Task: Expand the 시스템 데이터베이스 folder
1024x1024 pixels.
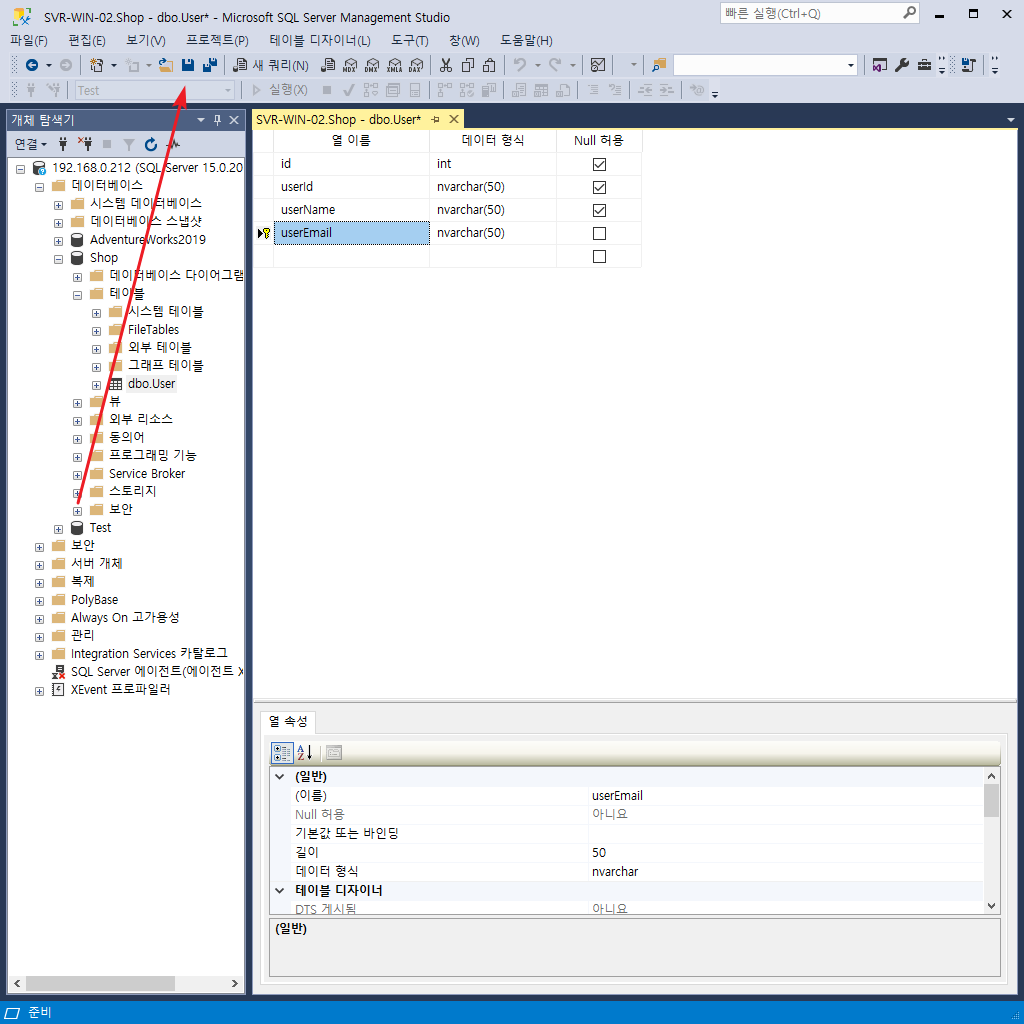Action: click(58, 205)
